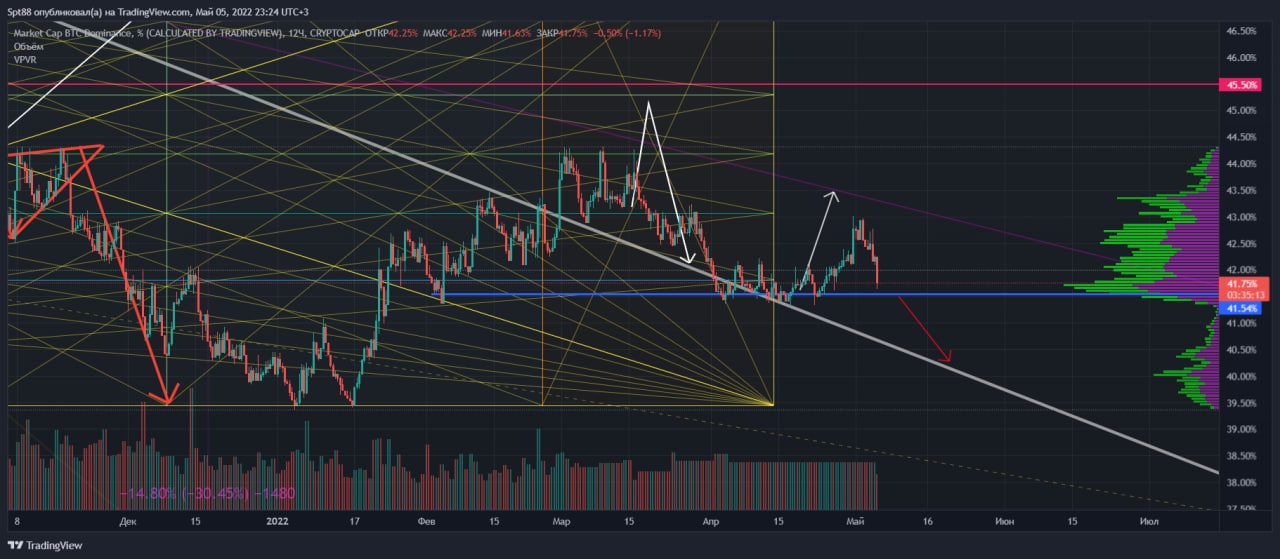Click the red downward forecast arrow tip
The width and height of the screenshot is (1280, 559).
948,360
